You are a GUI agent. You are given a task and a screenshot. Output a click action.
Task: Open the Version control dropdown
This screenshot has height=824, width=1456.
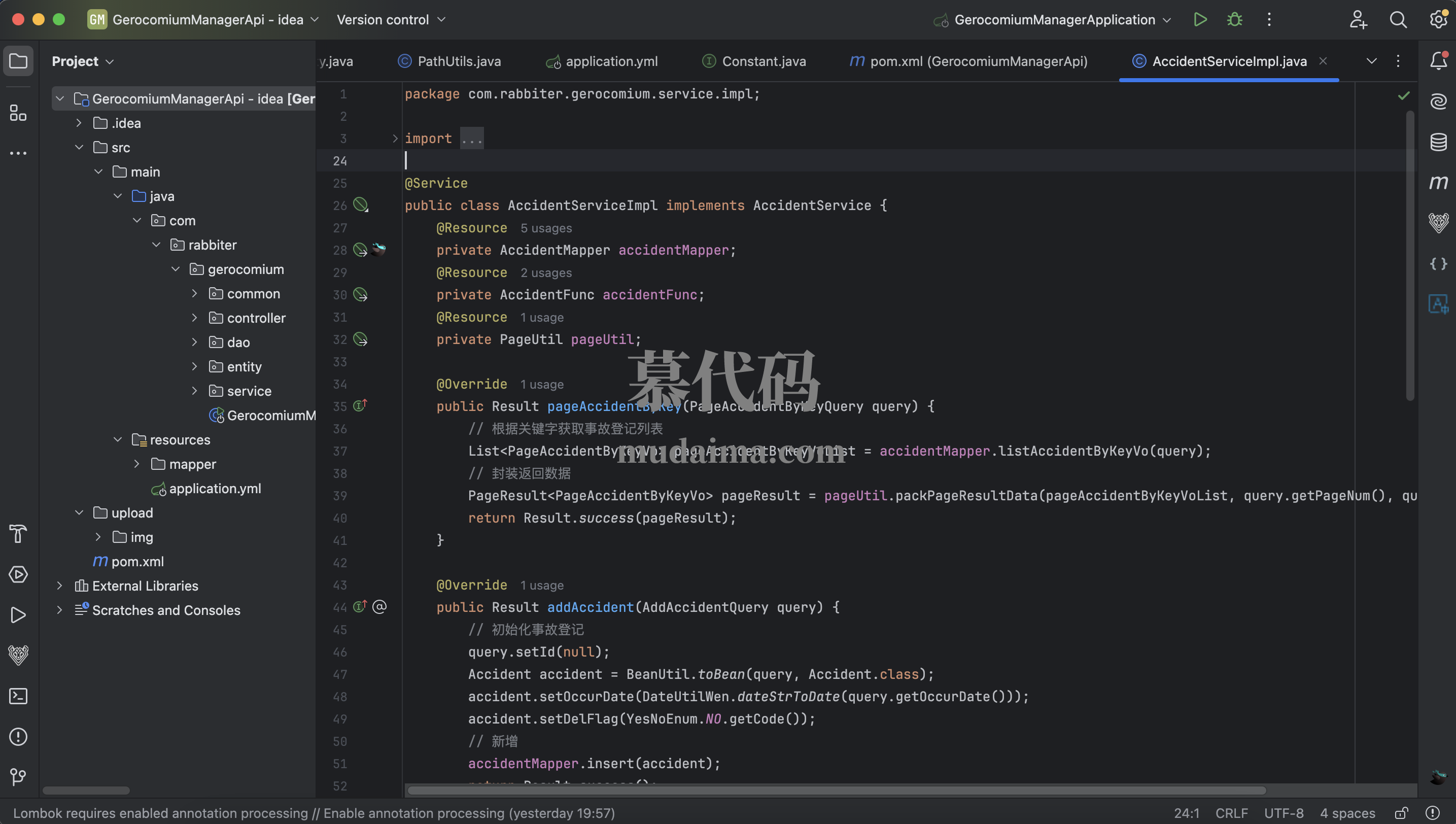pos(391,20)
